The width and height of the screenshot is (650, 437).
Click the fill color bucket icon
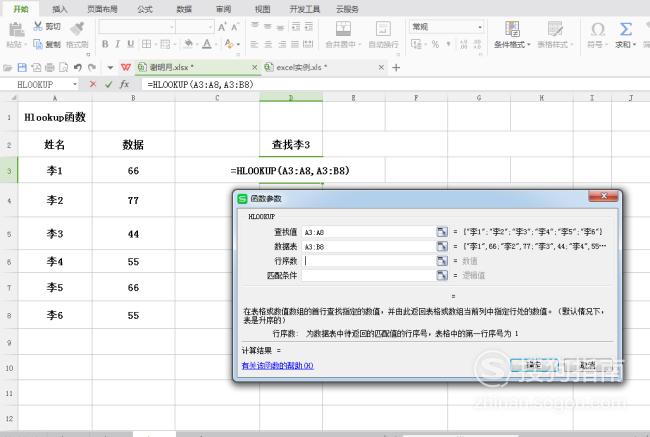click(x=189, y=44)
